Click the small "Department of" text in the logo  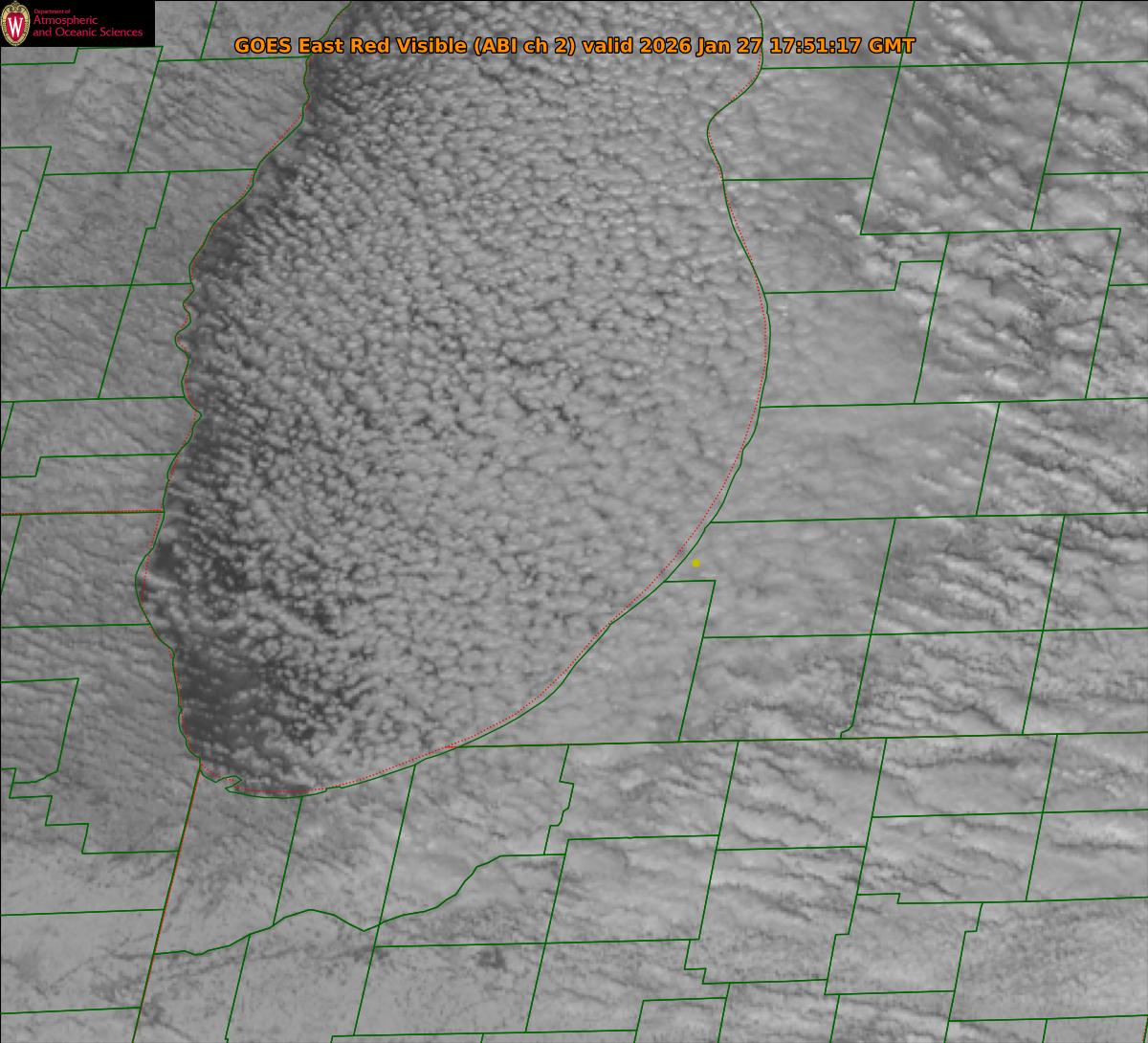[53, 11]
